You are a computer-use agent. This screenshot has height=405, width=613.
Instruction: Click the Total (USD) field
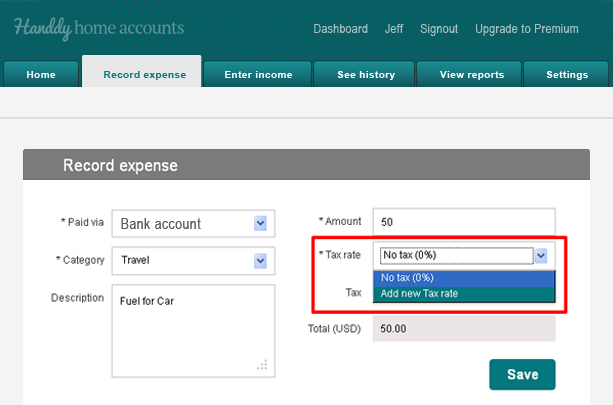click(x=464, y=329)
